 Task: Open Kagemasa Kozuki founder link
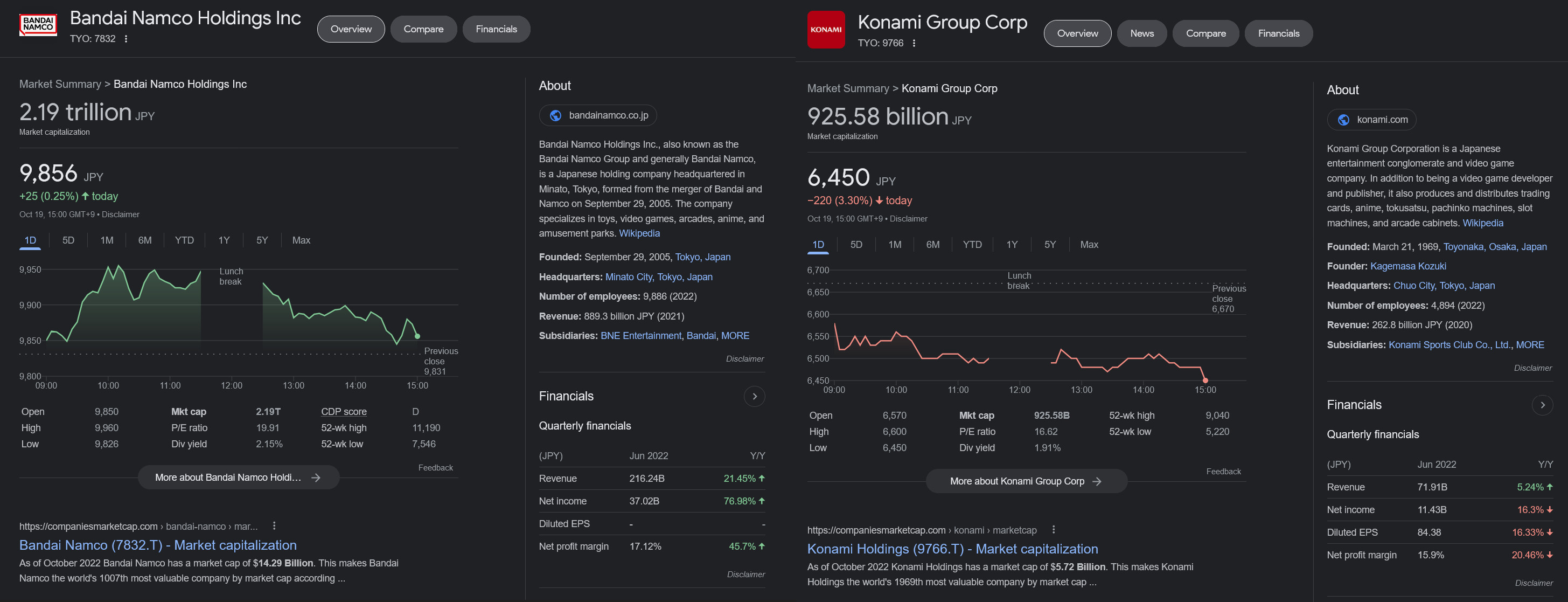click(x=1407, y=266)
